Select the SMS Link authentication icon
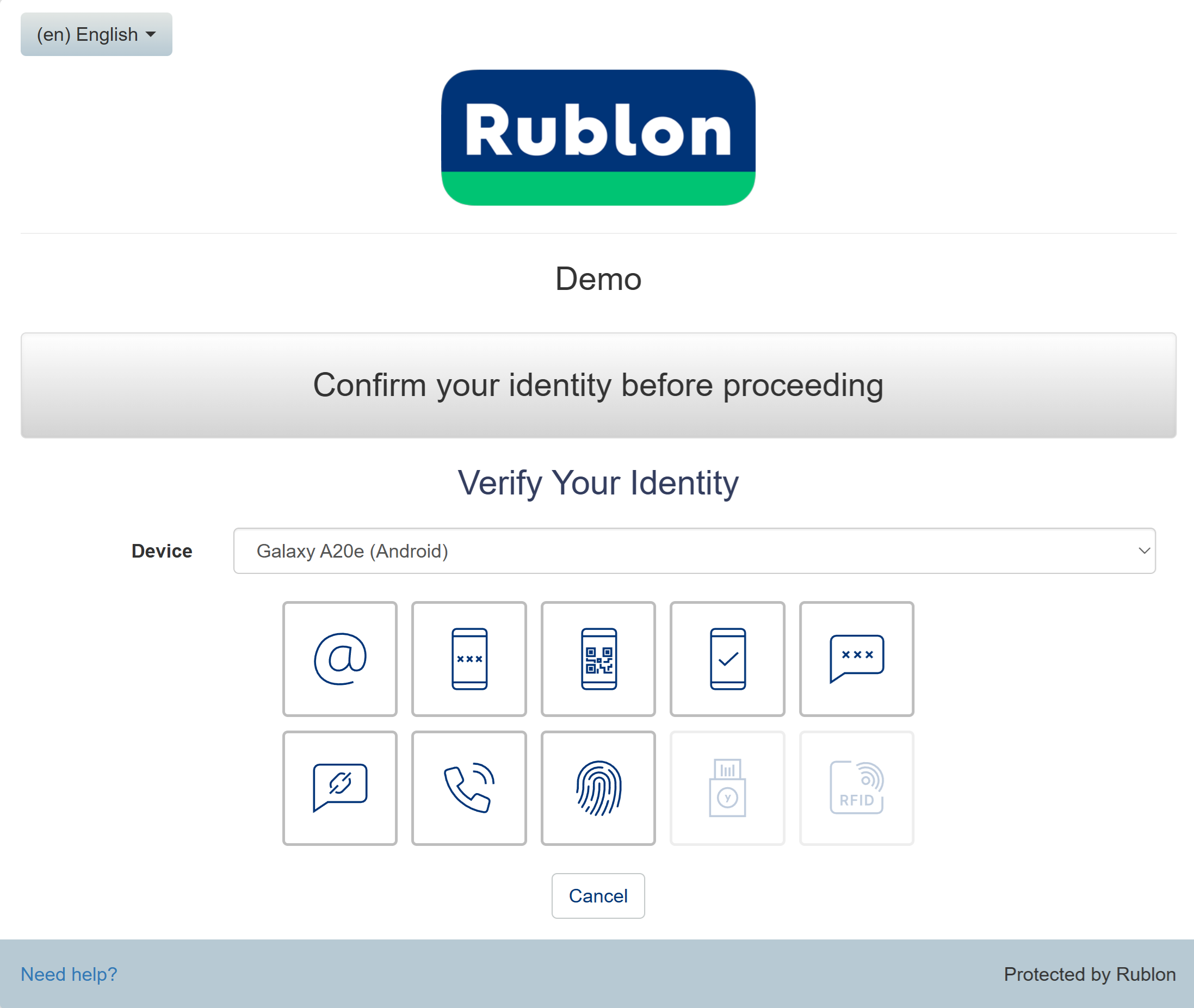Image resolution: width=1194 pixels, height=1008 pixels. (340, 788)
